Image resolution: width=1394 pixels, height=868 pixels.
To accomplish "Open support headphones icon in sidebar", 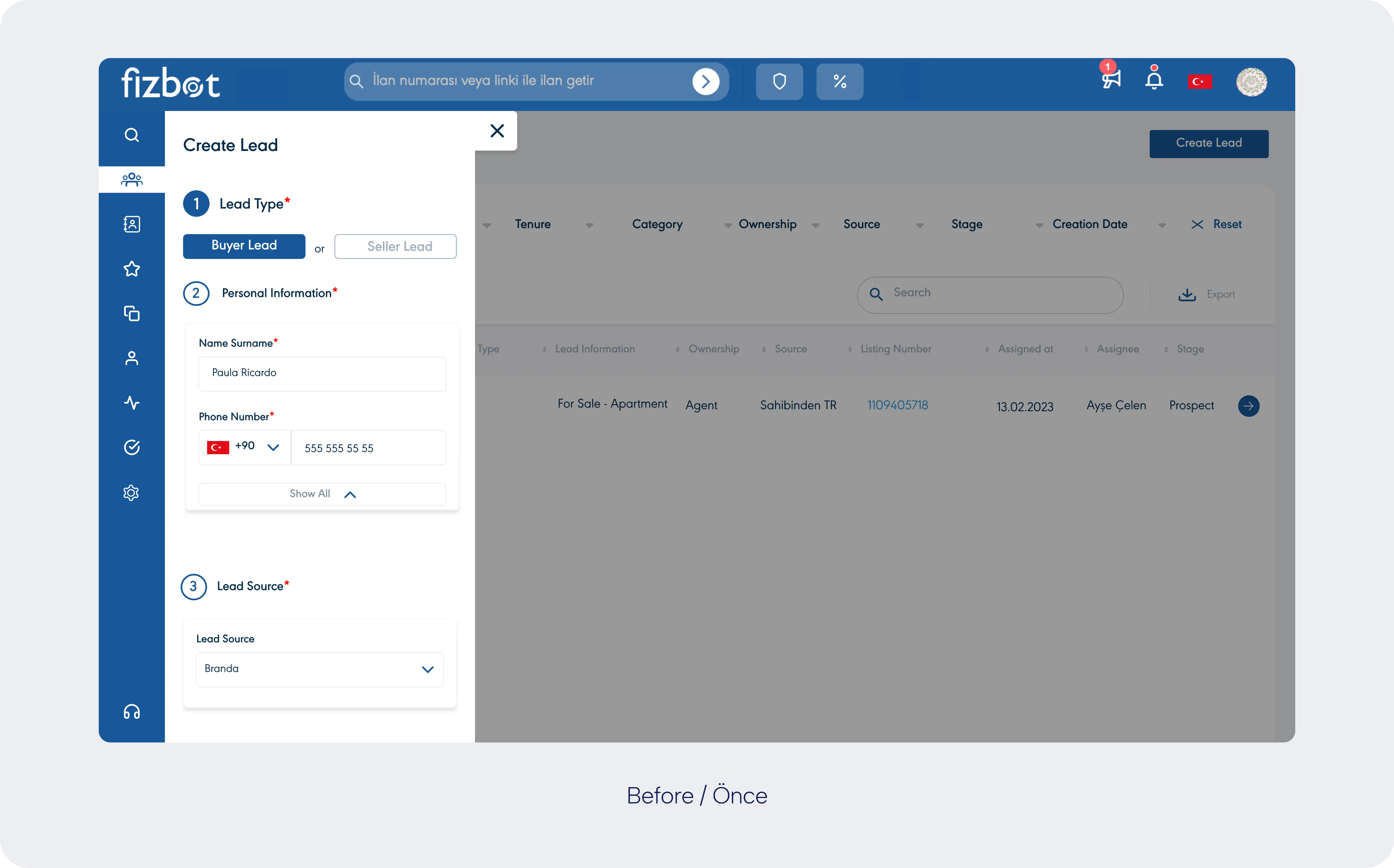I will point(131,712).
